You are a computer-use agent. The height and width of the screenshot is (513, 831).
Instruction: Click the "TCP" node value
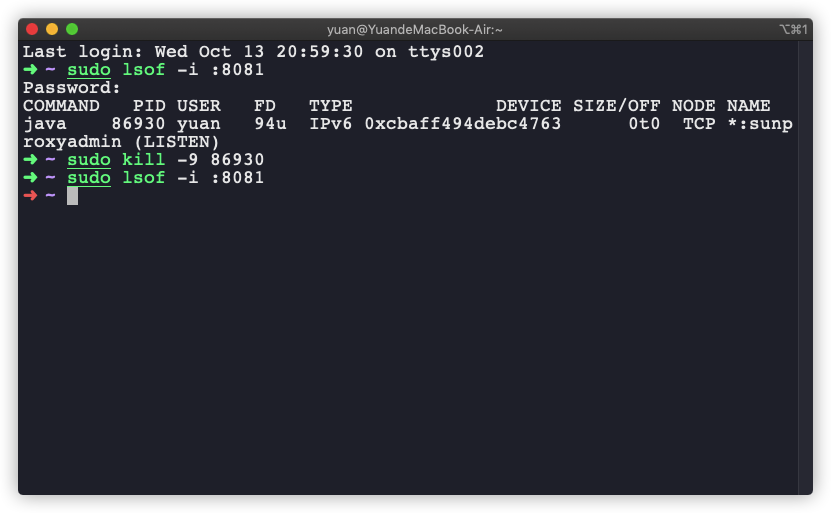point(699,124)
